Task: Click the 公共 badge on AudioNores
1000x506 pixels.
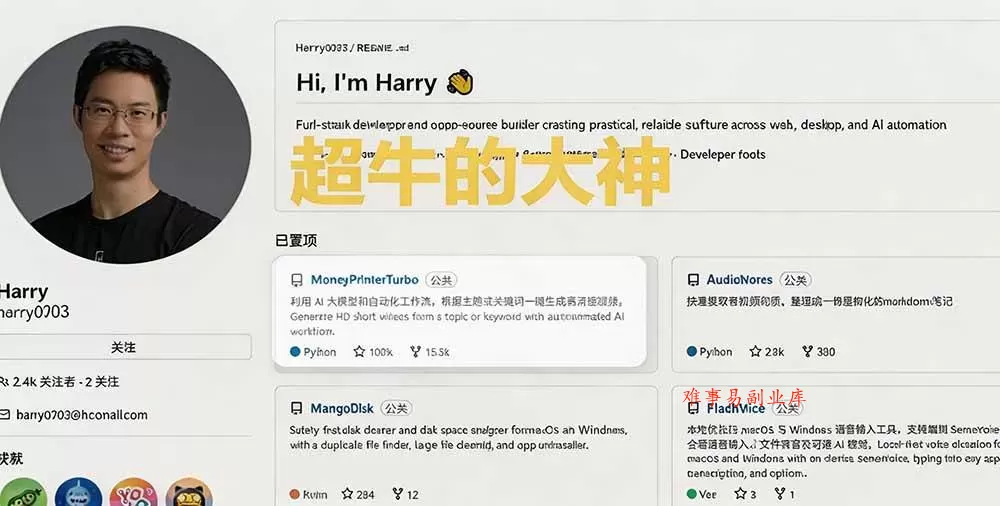Action: click(795, 280)
